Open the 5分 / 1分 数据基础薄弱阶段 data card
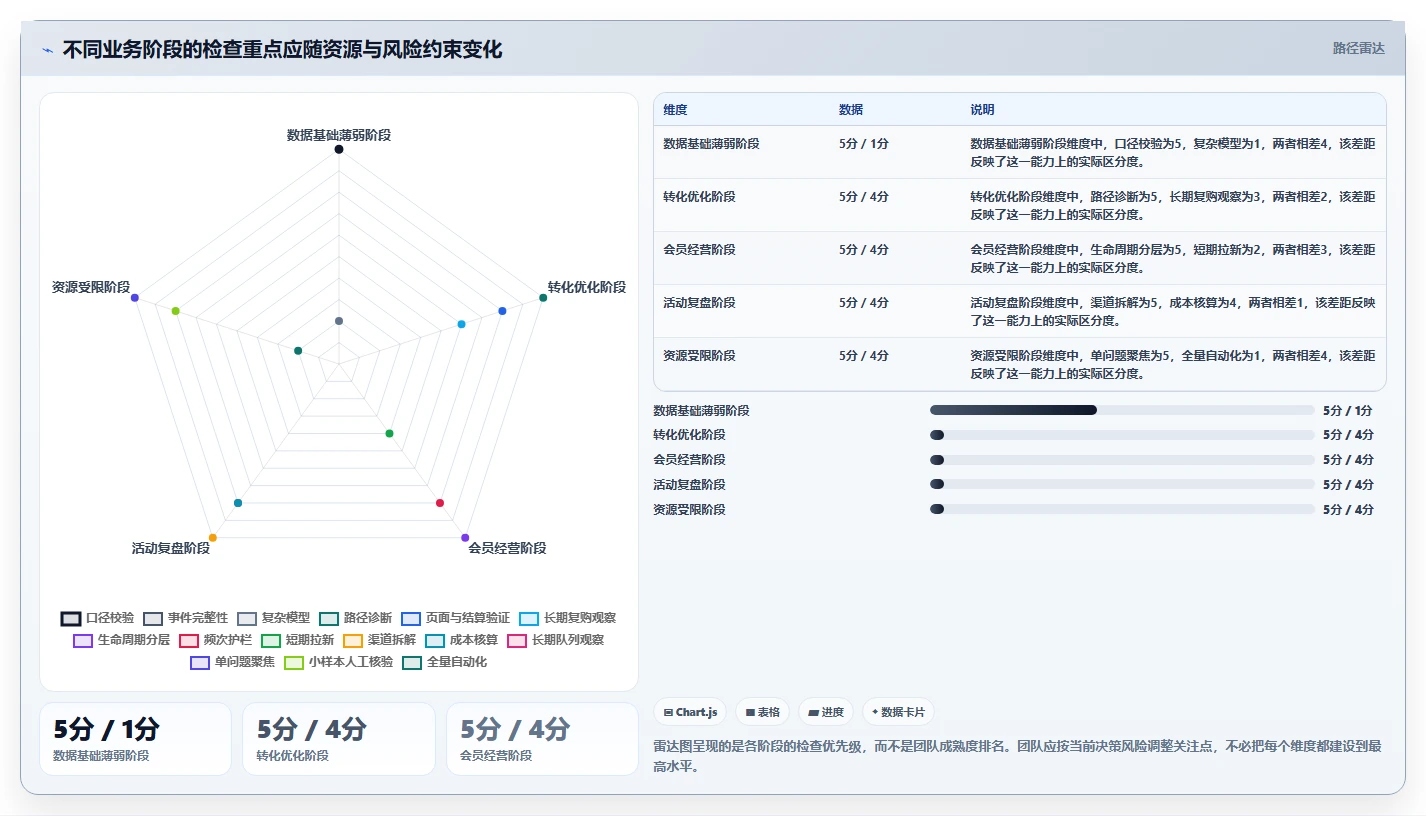This screenshot has width=1426, height=816. [135, 739]
